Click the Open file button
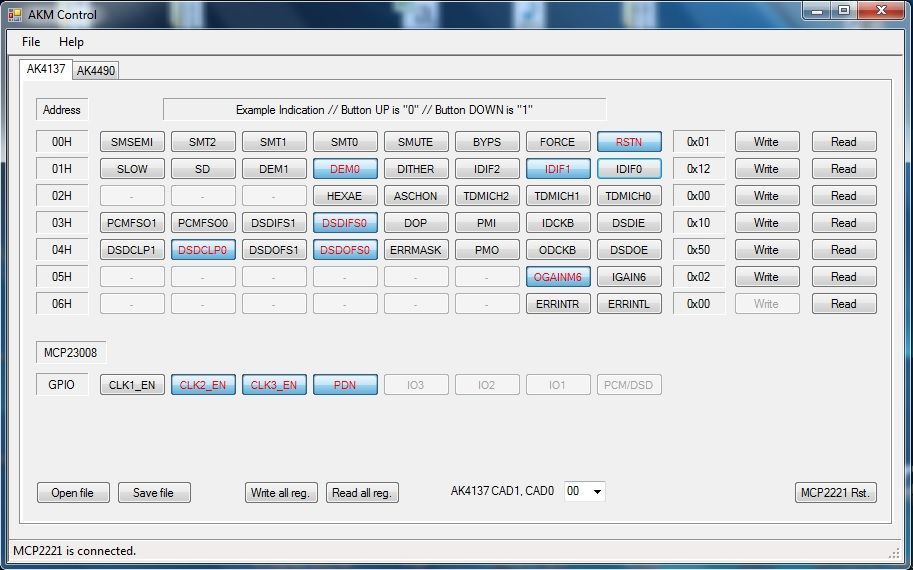Viewport: 913px width, 570px height. pos(73,493)
